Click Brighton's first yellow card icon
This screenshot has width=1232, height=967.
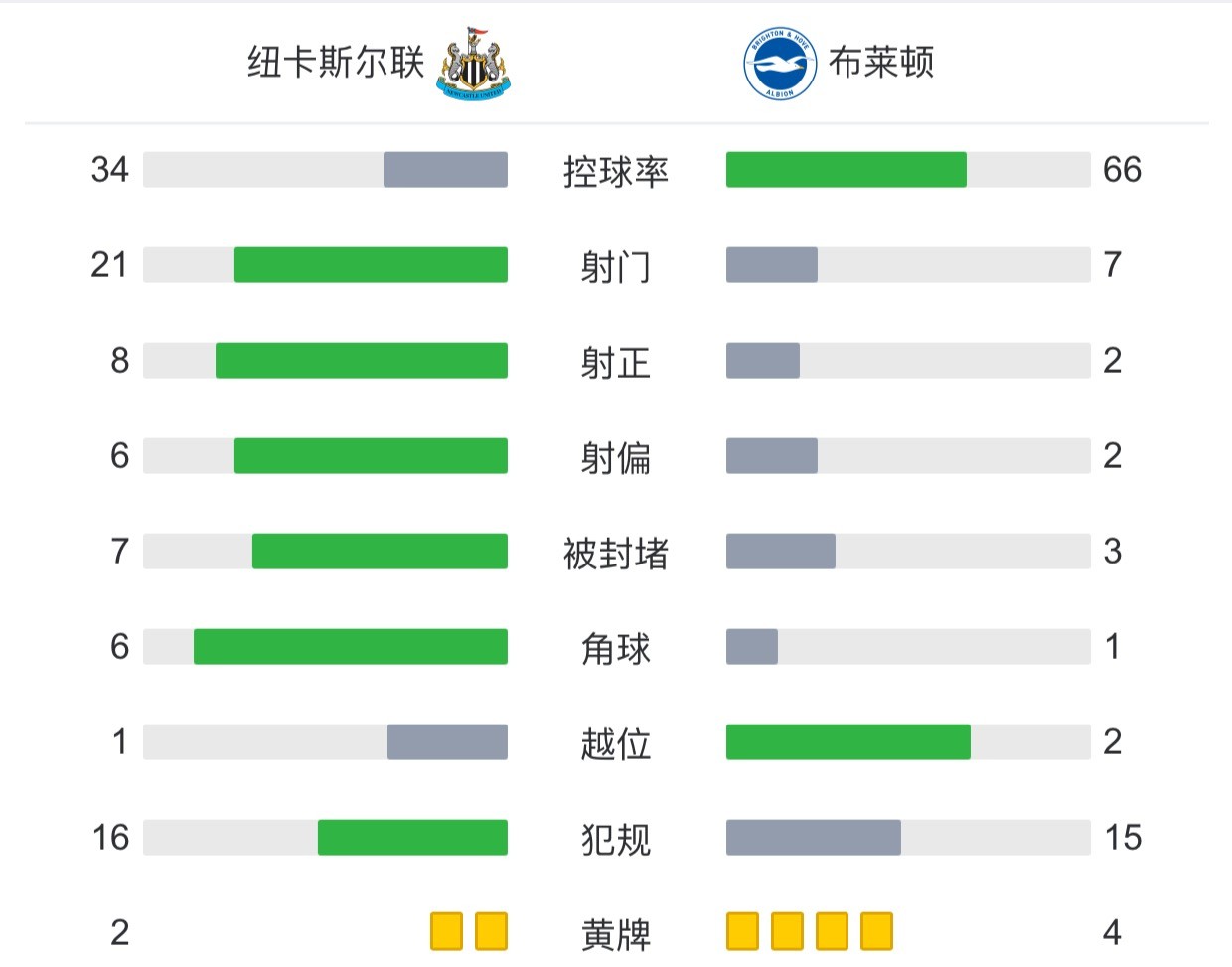click(742, 932)
